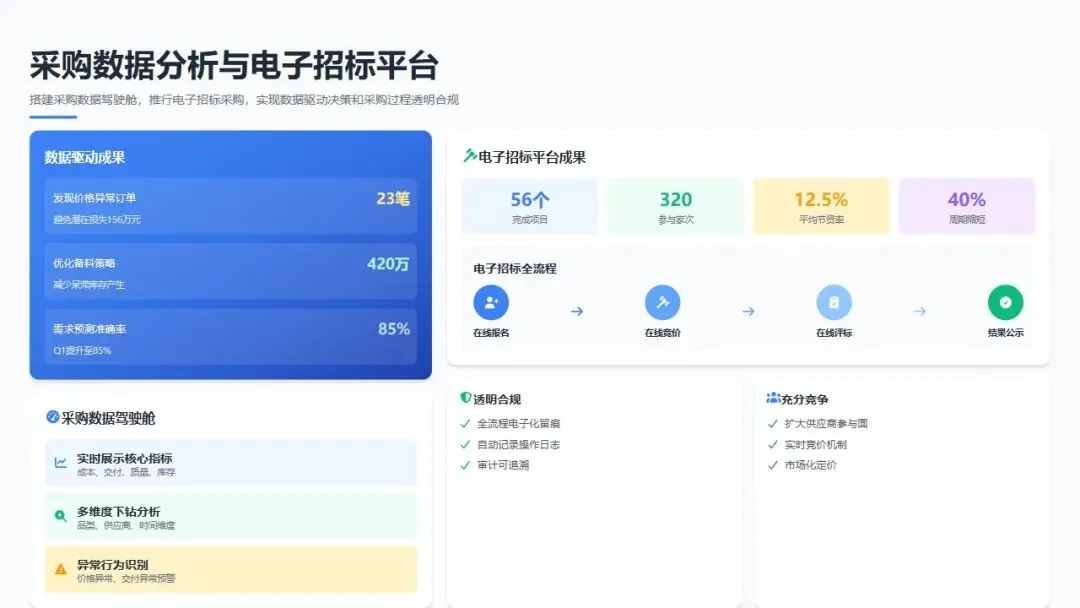Click the gavel icon beside 电子招标平台成果
This screenshot has height=608, width=1080.
[x=470, y=156]
